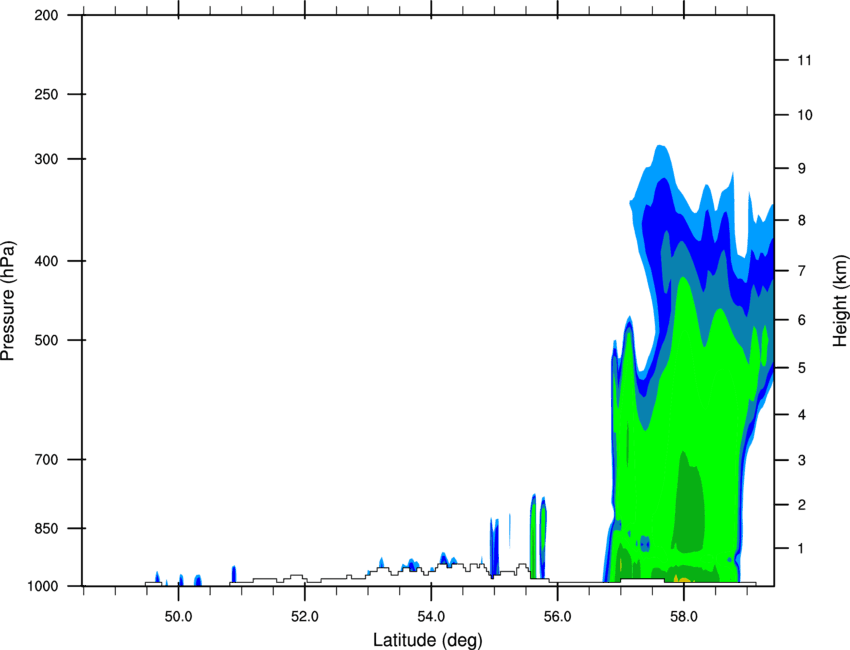Click the orange contour maximum near surface

[x=682, y=580]
